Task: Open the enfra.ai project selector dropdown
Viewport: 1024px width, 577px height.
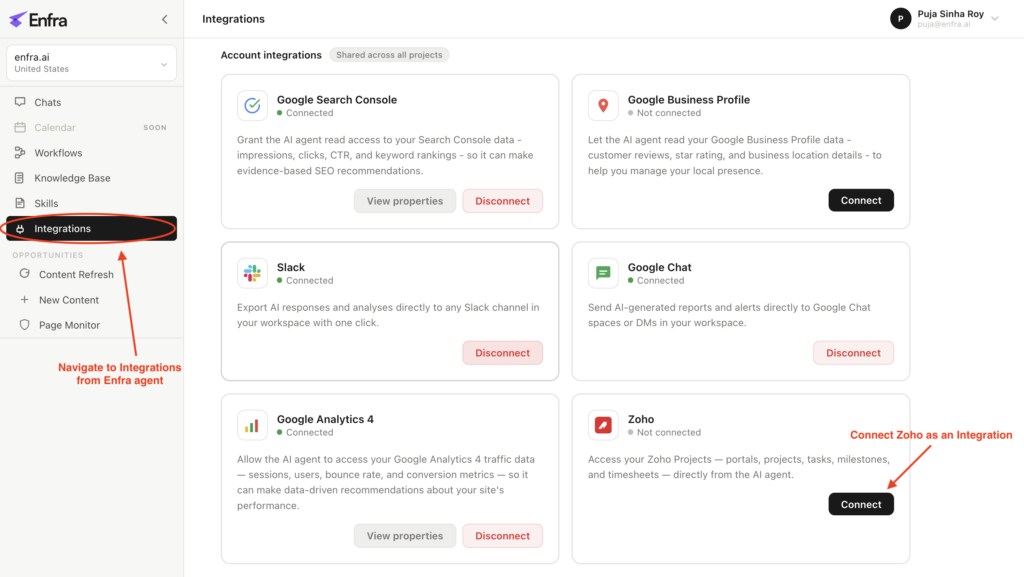Action: pos(91,63)
